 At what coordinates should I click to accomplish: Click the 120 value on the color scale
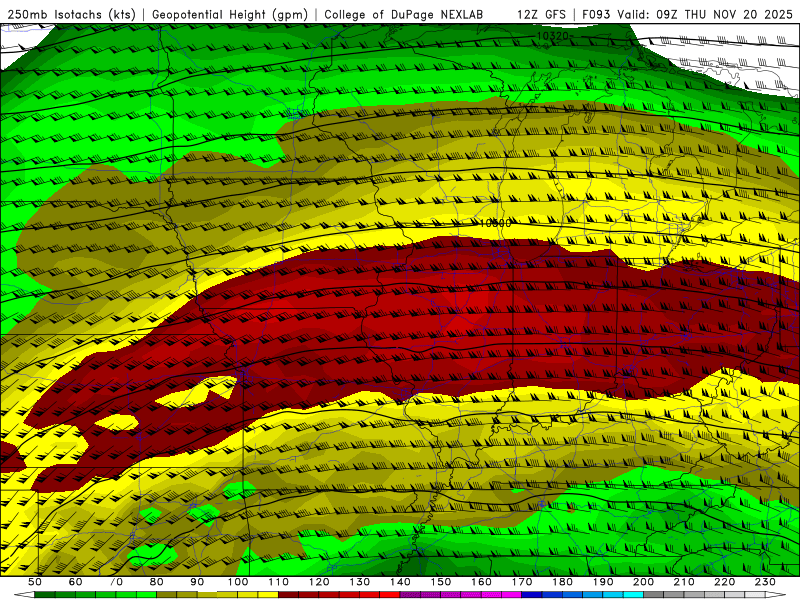(x=319, y=582)
